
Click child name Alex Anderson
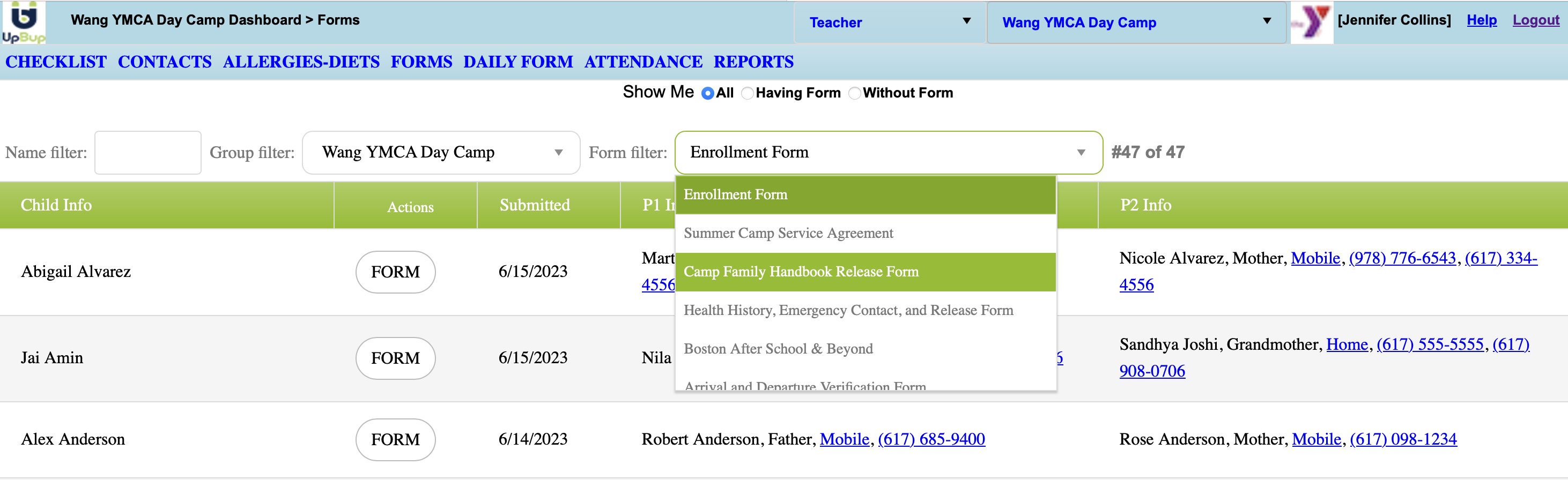coord(73,440)
